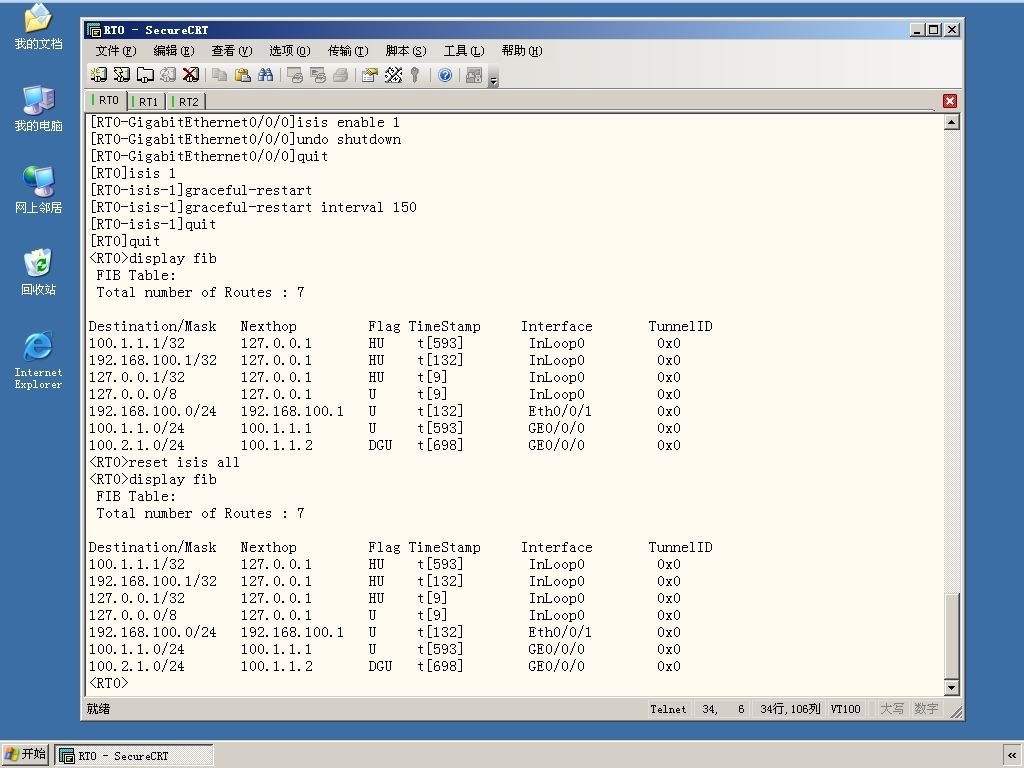
Task: Click the final <RT0> prompt line
Action: [x=109, y=683]
